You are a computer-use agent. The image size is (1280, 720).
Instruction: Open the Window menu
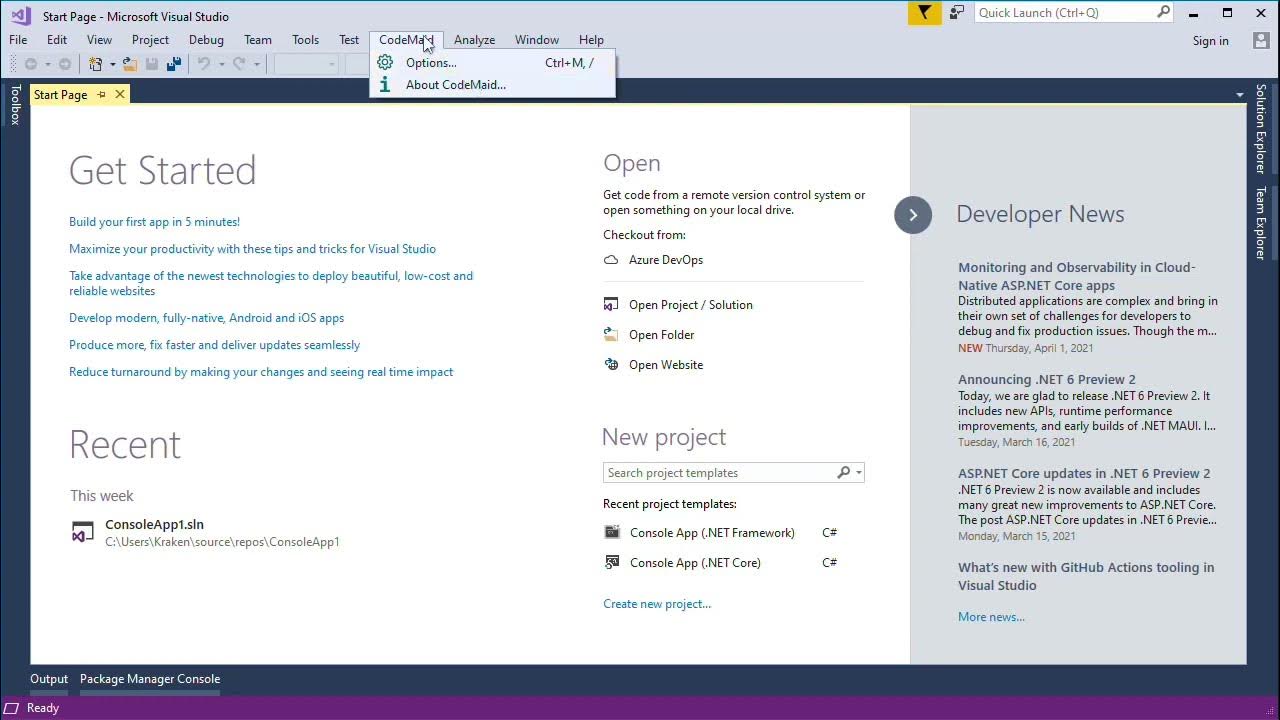537,40
